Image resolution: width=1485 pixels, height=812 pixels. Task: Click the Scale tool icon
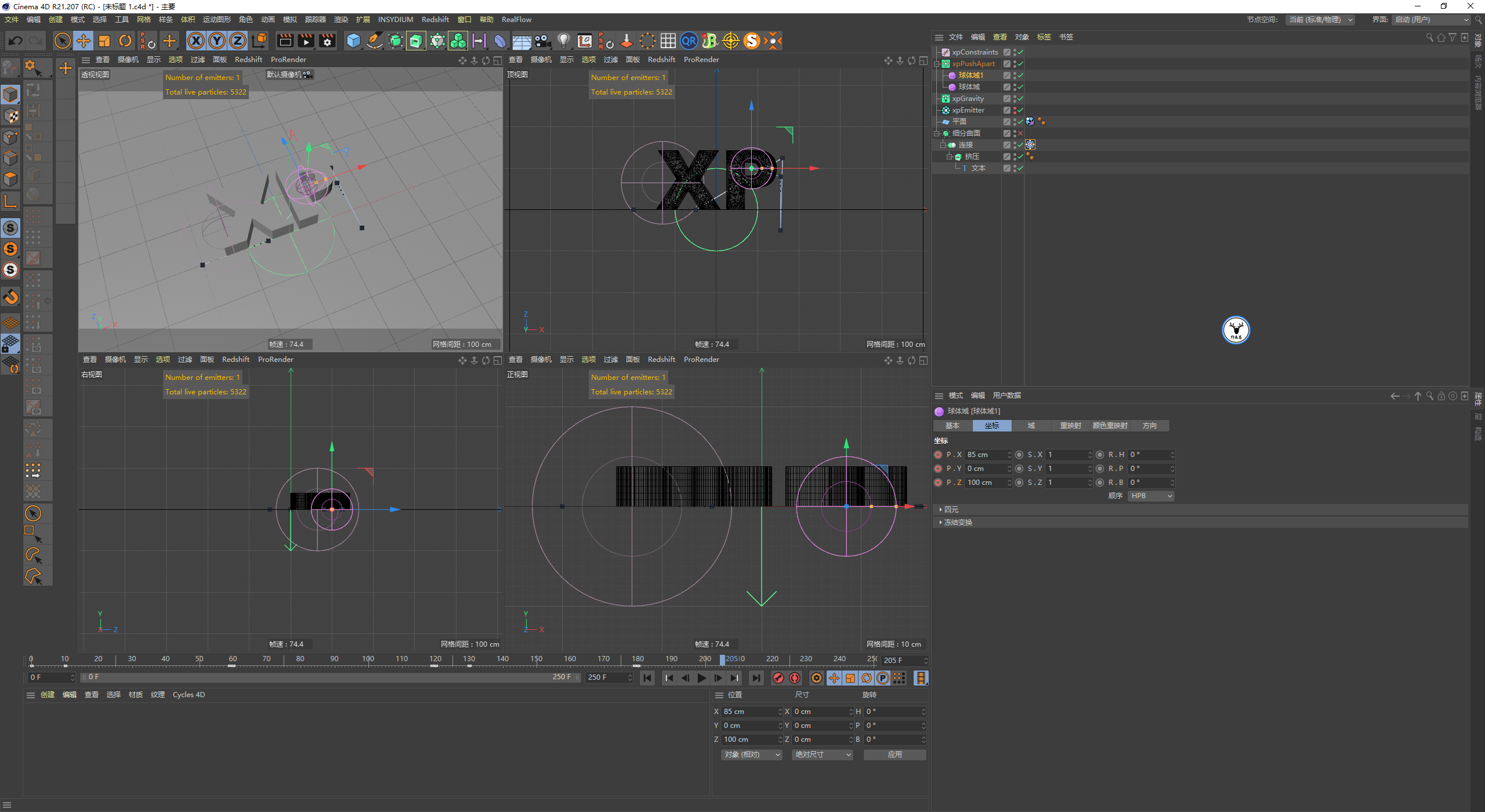[x=104, y=41]
